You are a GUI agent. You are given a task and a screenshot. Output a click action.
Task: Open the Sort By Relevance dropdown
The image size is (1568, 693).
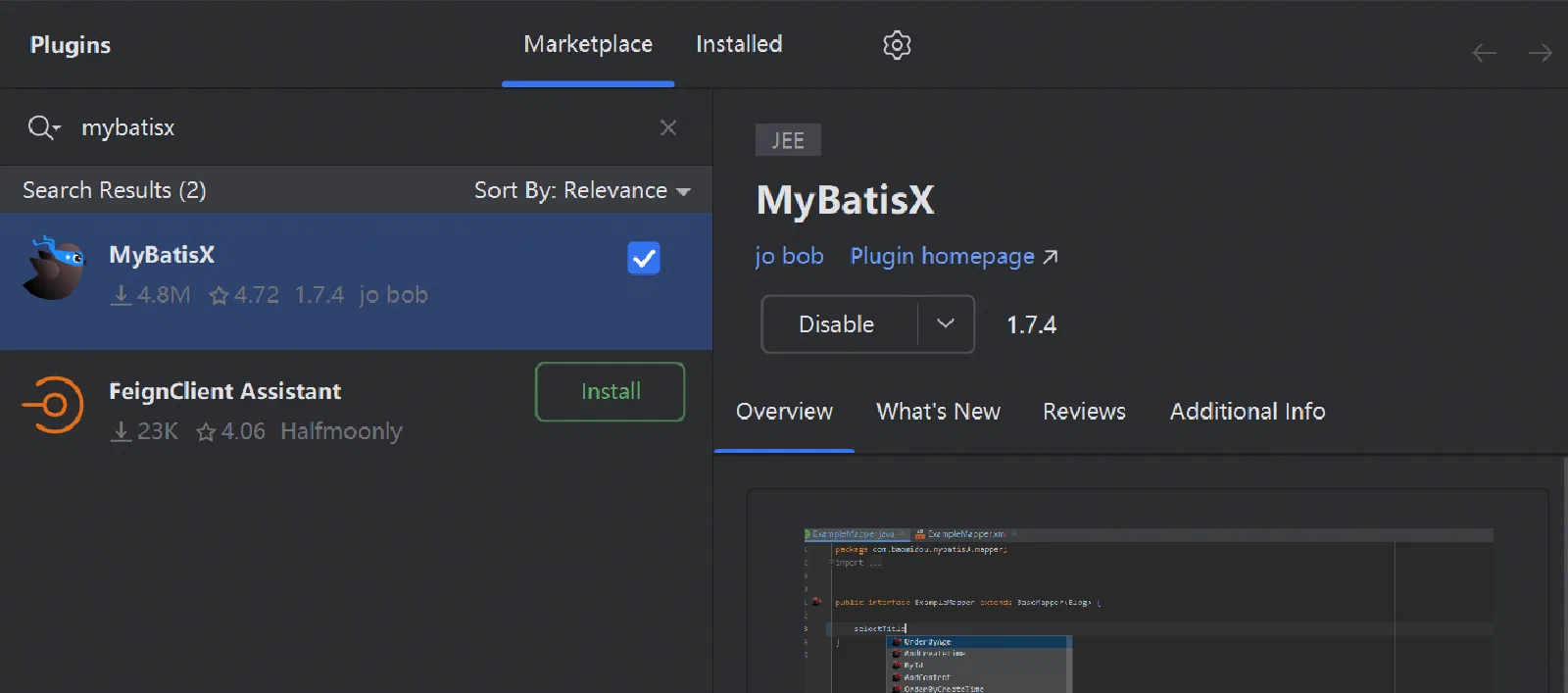click(x=582, y=190)
